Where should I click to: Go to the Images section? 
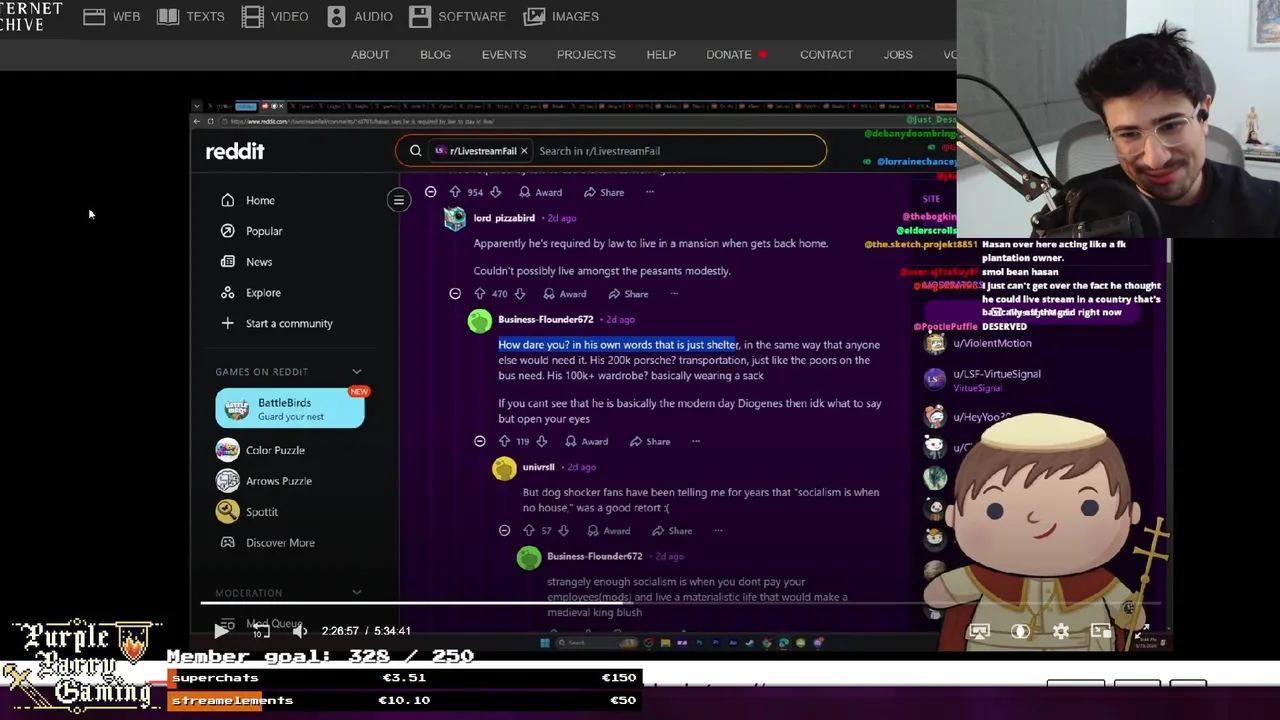[x=562, y=16]
